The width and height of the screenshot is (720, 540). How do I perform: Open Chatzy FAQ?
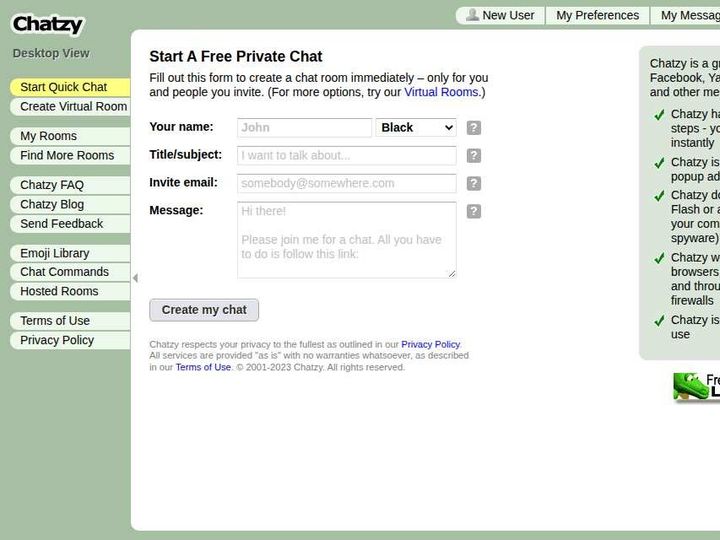pos(70,185)
